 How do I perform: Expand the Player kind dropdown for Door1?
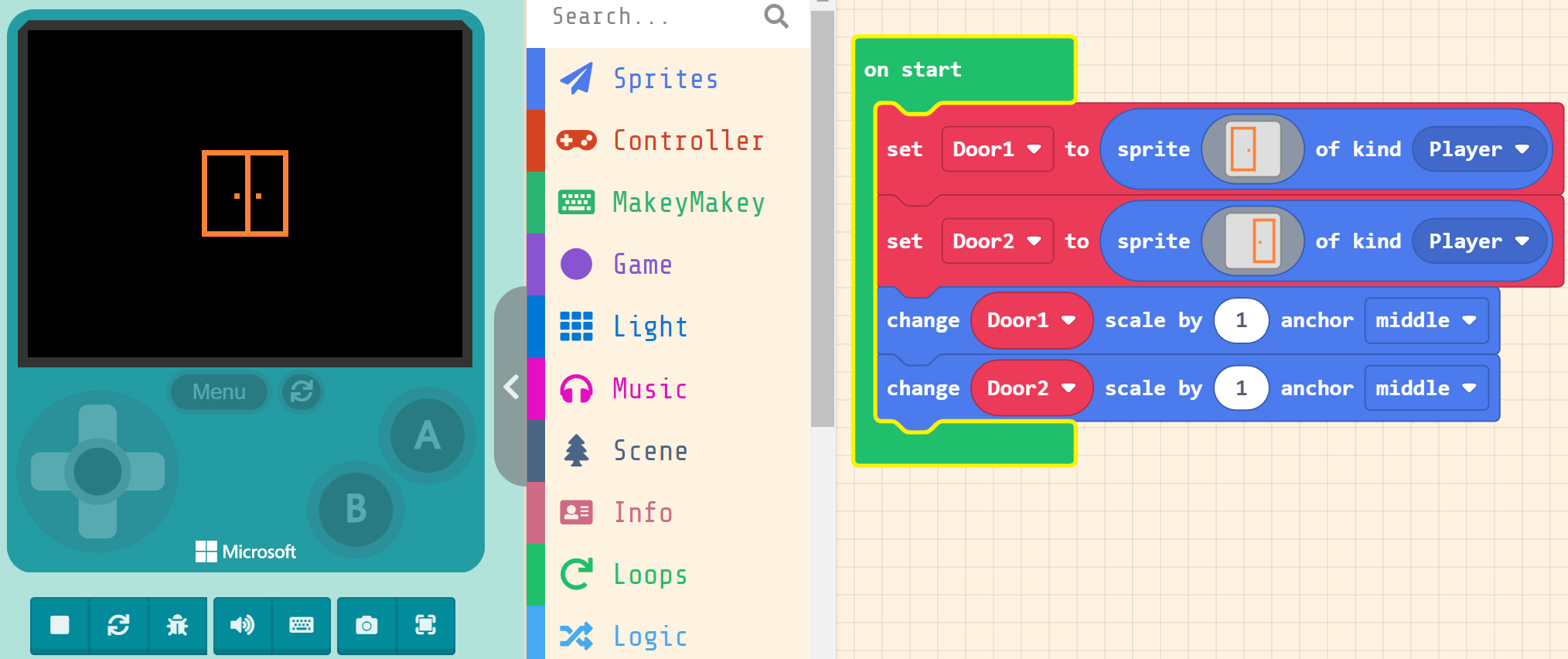1478,149
